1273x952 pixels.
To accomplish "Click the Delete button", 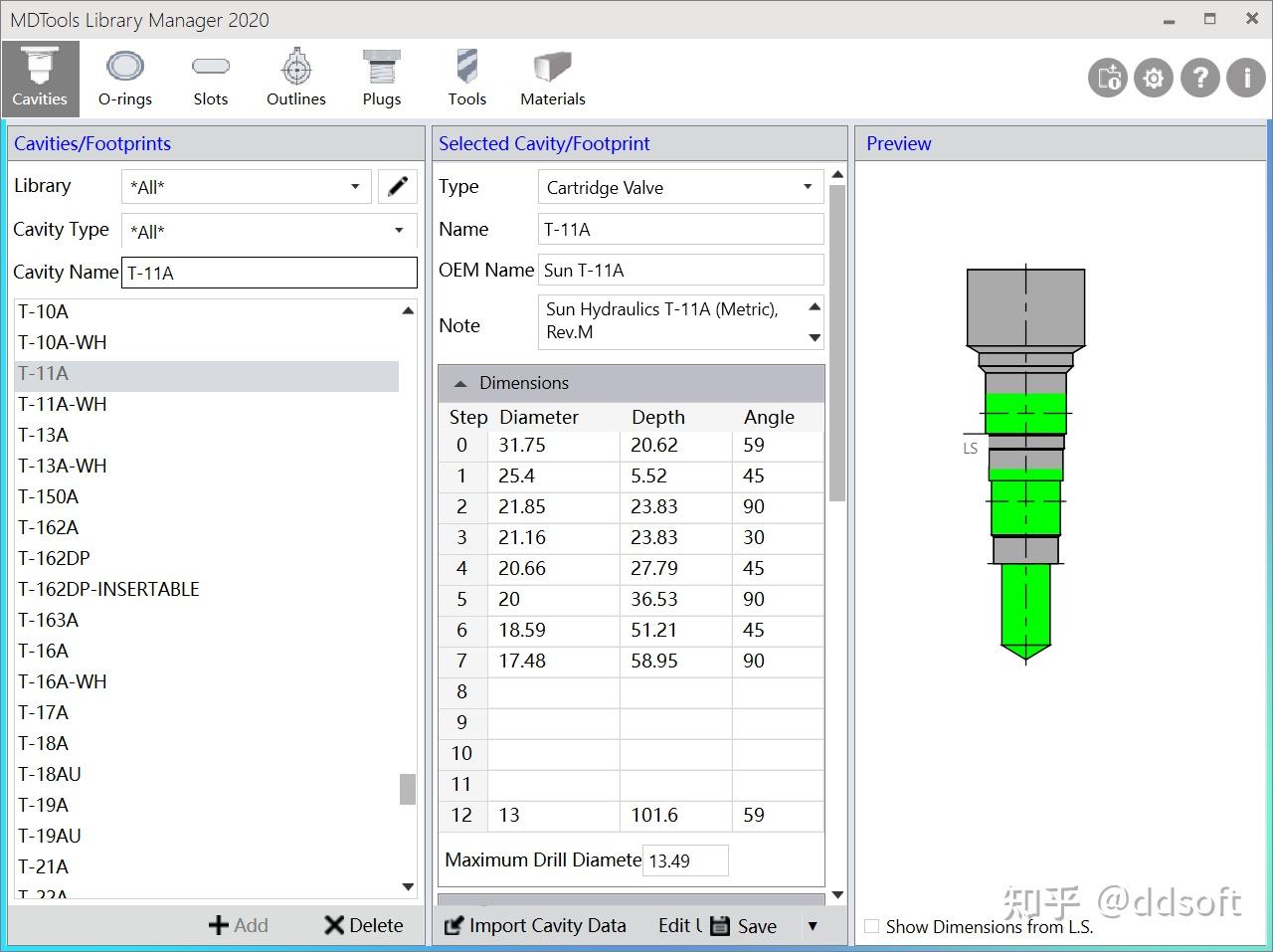I will [x=364, y=925].
